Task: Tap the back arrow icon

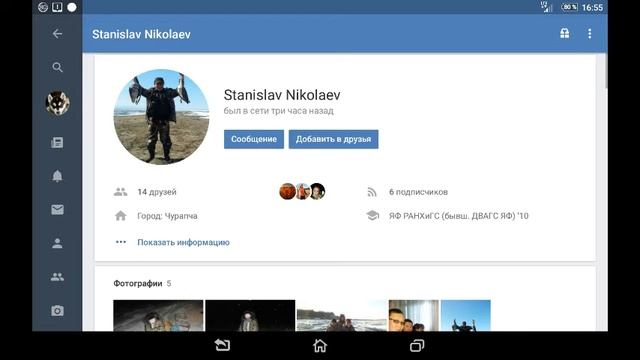Action: point(58,34)
